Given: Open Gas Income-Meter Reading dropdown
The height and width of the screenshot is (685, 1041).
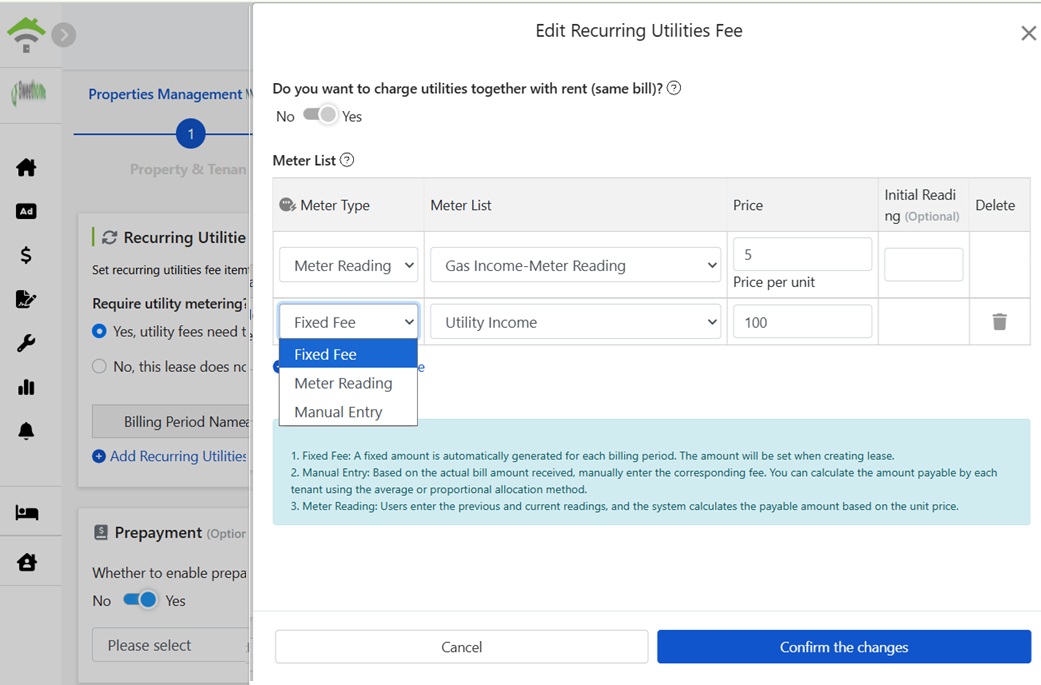Looking at the screenshot, I should (576, 266).
